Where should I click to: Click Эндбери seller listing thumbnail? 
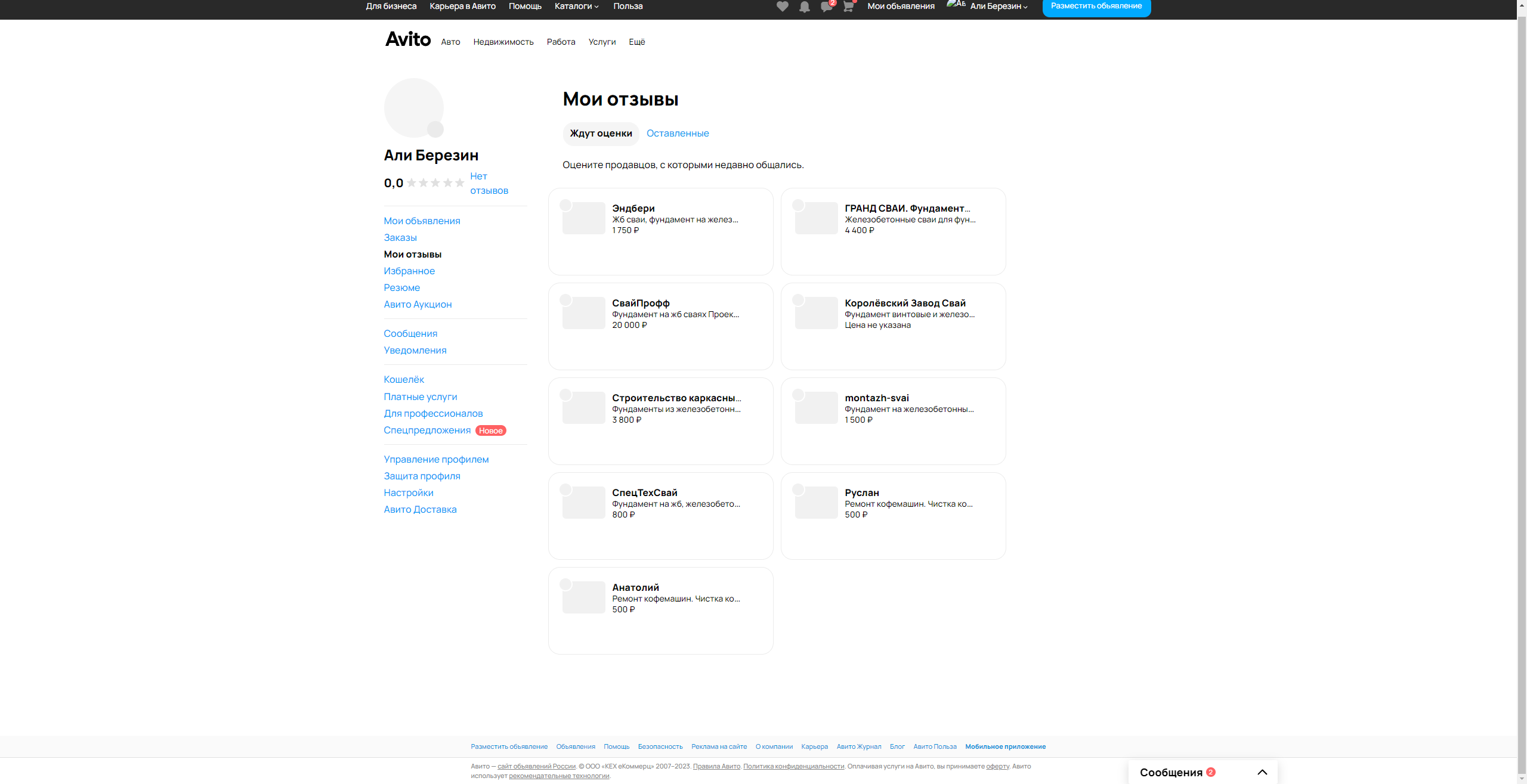[583, 218]
